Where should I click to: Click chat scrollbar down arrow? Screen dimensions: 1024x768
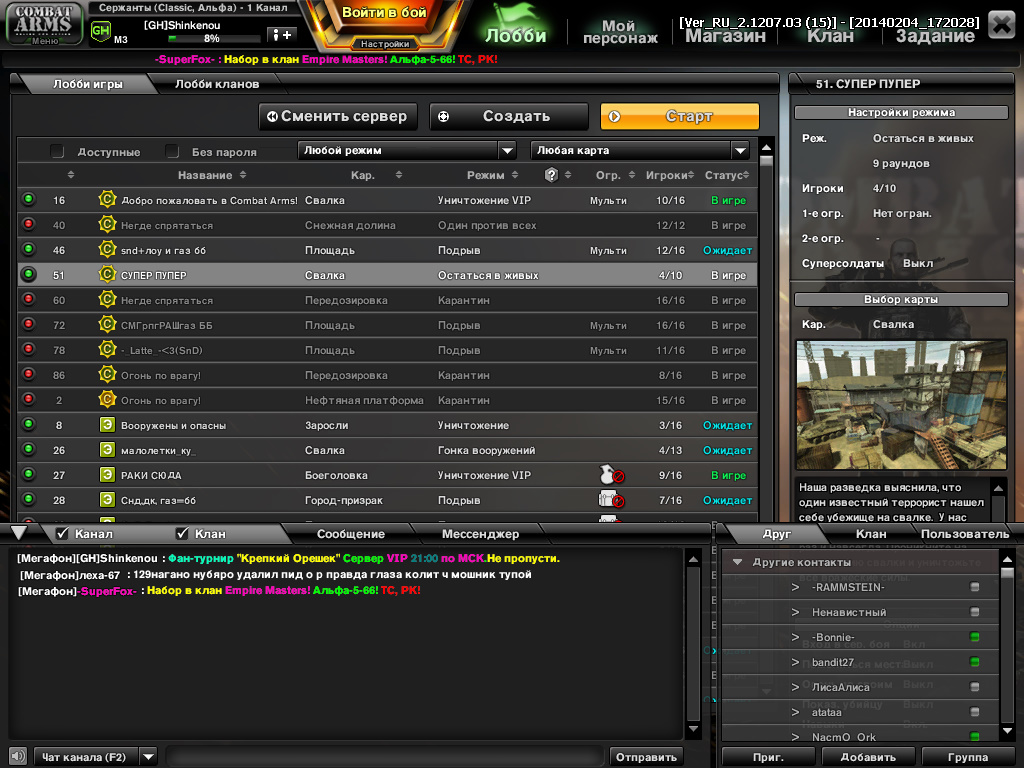coord(694,728)
